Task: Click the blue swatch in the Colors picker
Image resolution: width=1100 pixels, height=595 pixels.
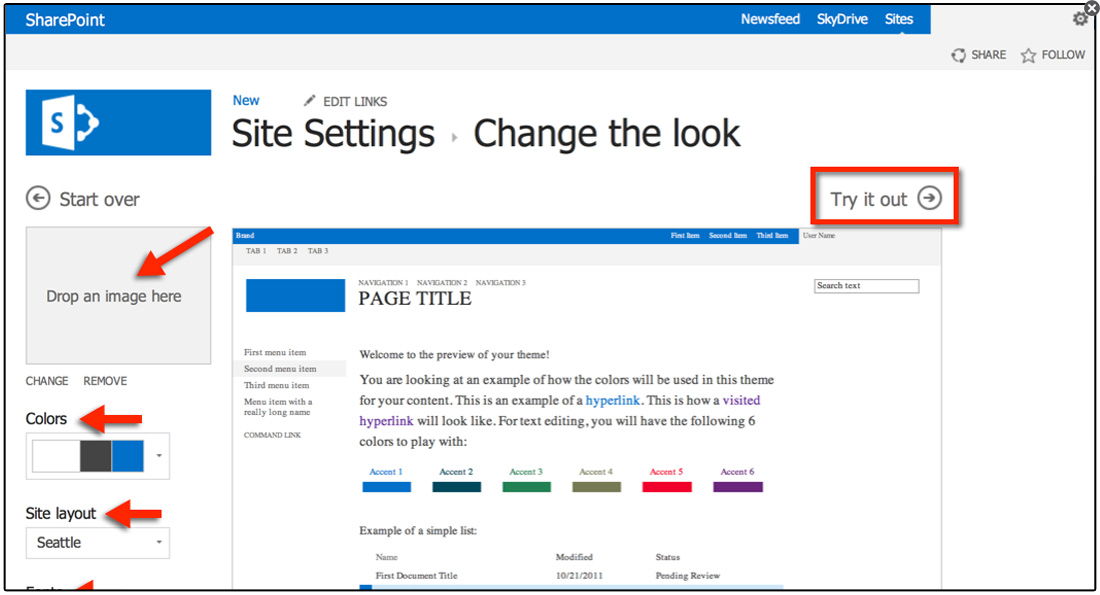Action: (128, 456)
